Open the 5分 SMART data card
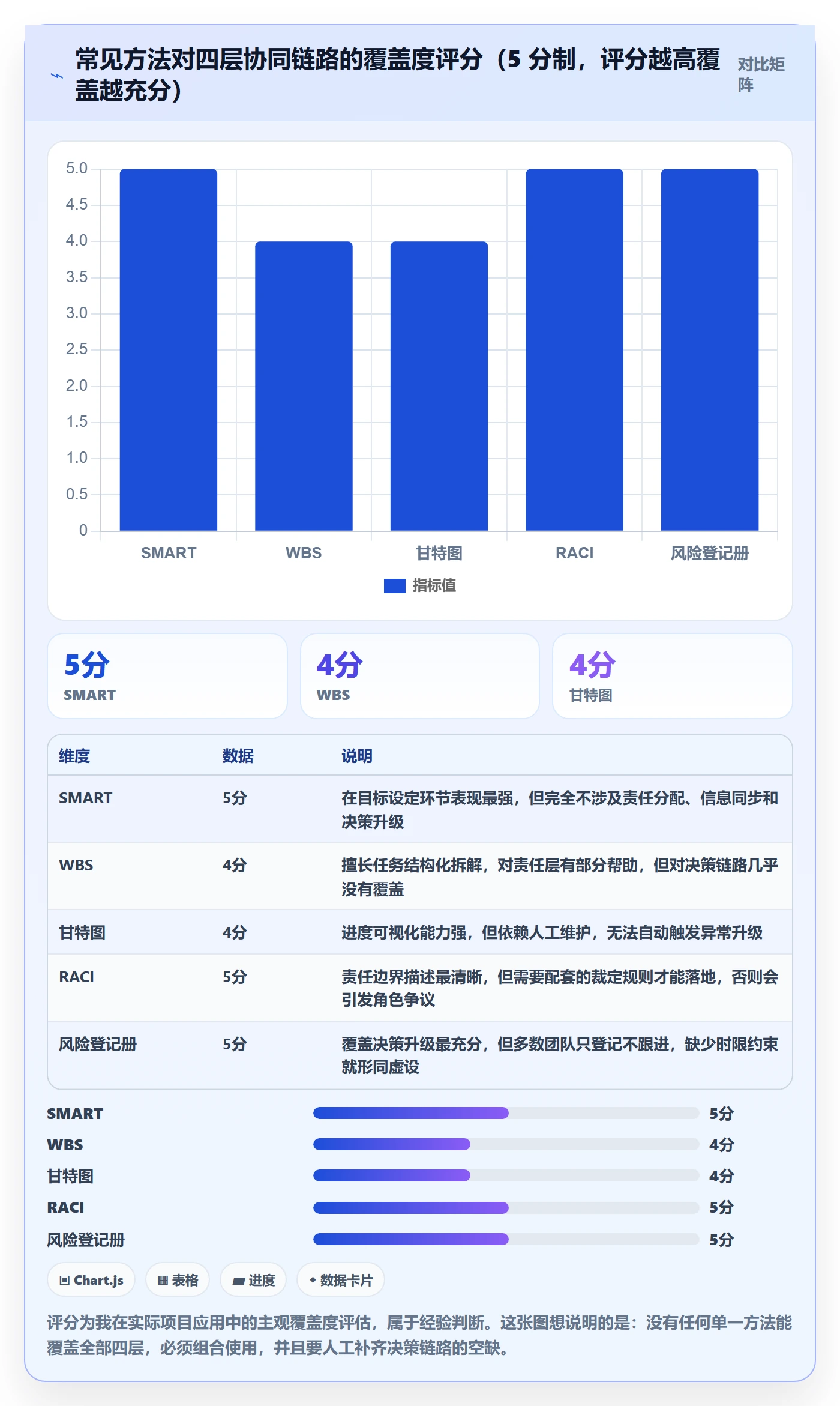Image resolution: width=840 pixels, height=1406 pixels. (167, 676)
